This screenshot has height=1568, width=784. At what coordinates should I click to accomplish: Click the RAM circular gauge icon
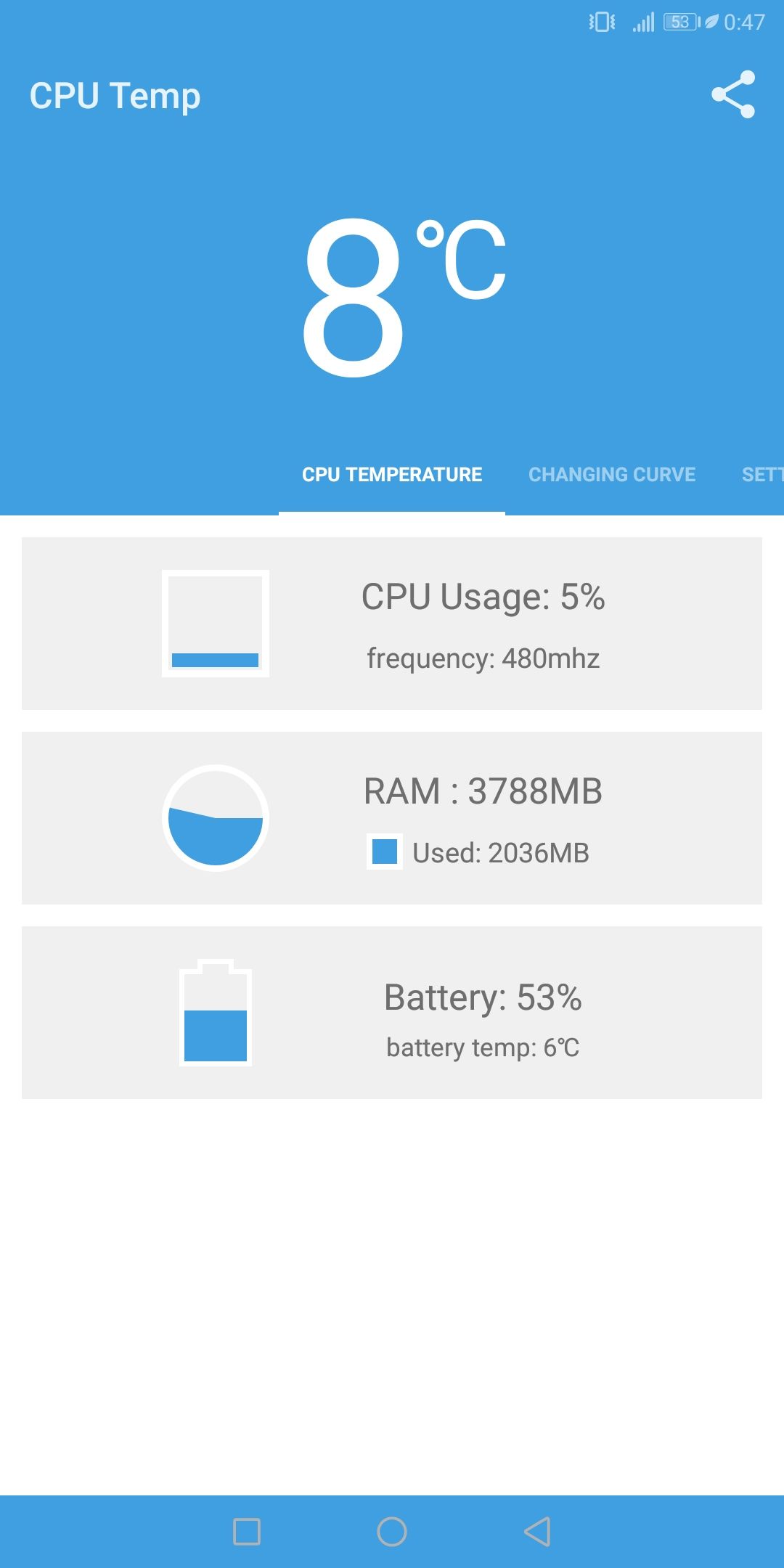click(216, 818)
